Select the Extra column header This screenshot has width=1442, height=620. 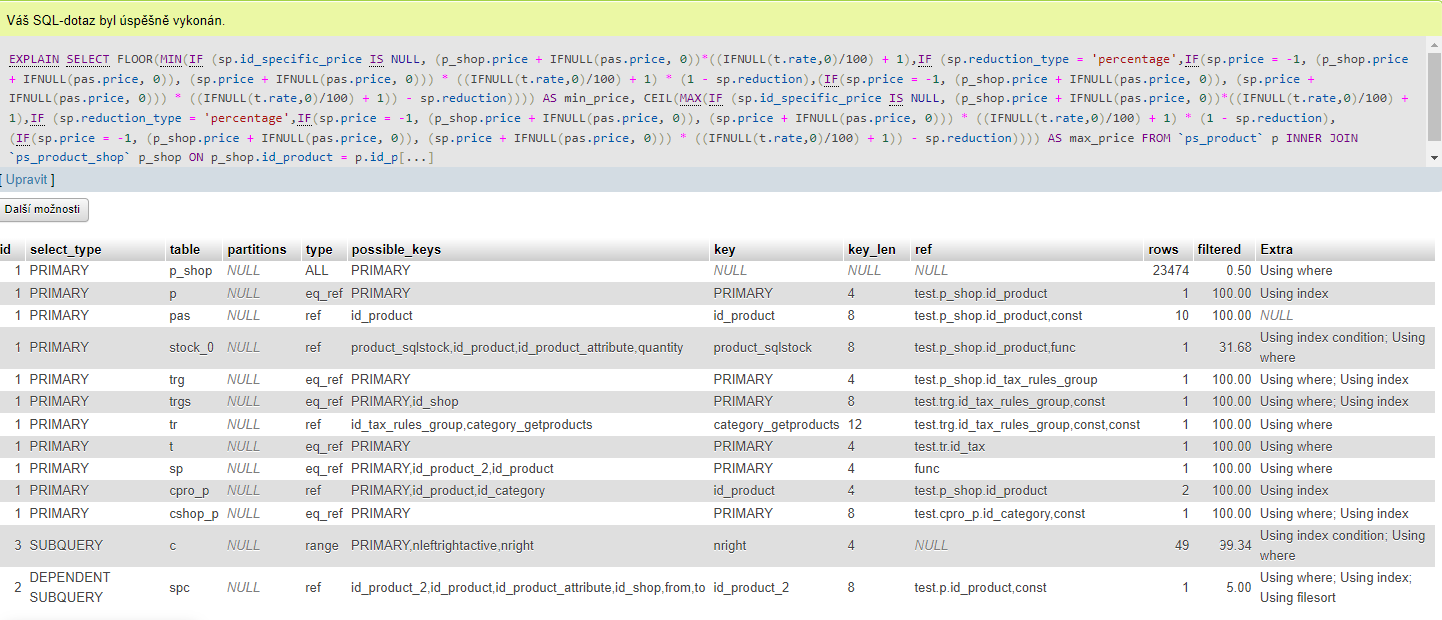[1277, 249]
